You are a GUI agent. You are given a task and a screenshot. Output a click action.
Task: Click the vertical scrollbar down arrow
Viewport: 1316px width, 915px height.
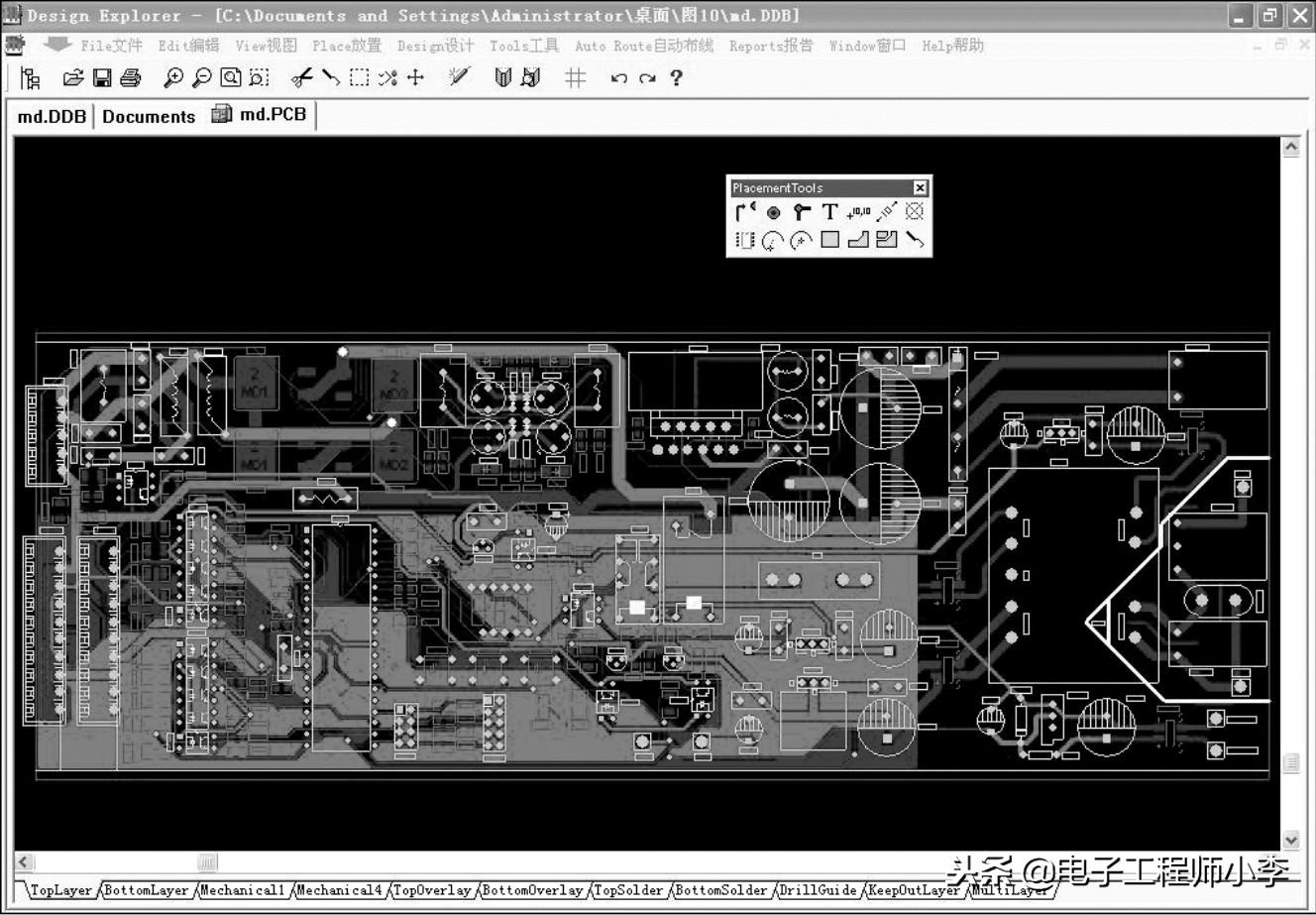coord(1290,840)
